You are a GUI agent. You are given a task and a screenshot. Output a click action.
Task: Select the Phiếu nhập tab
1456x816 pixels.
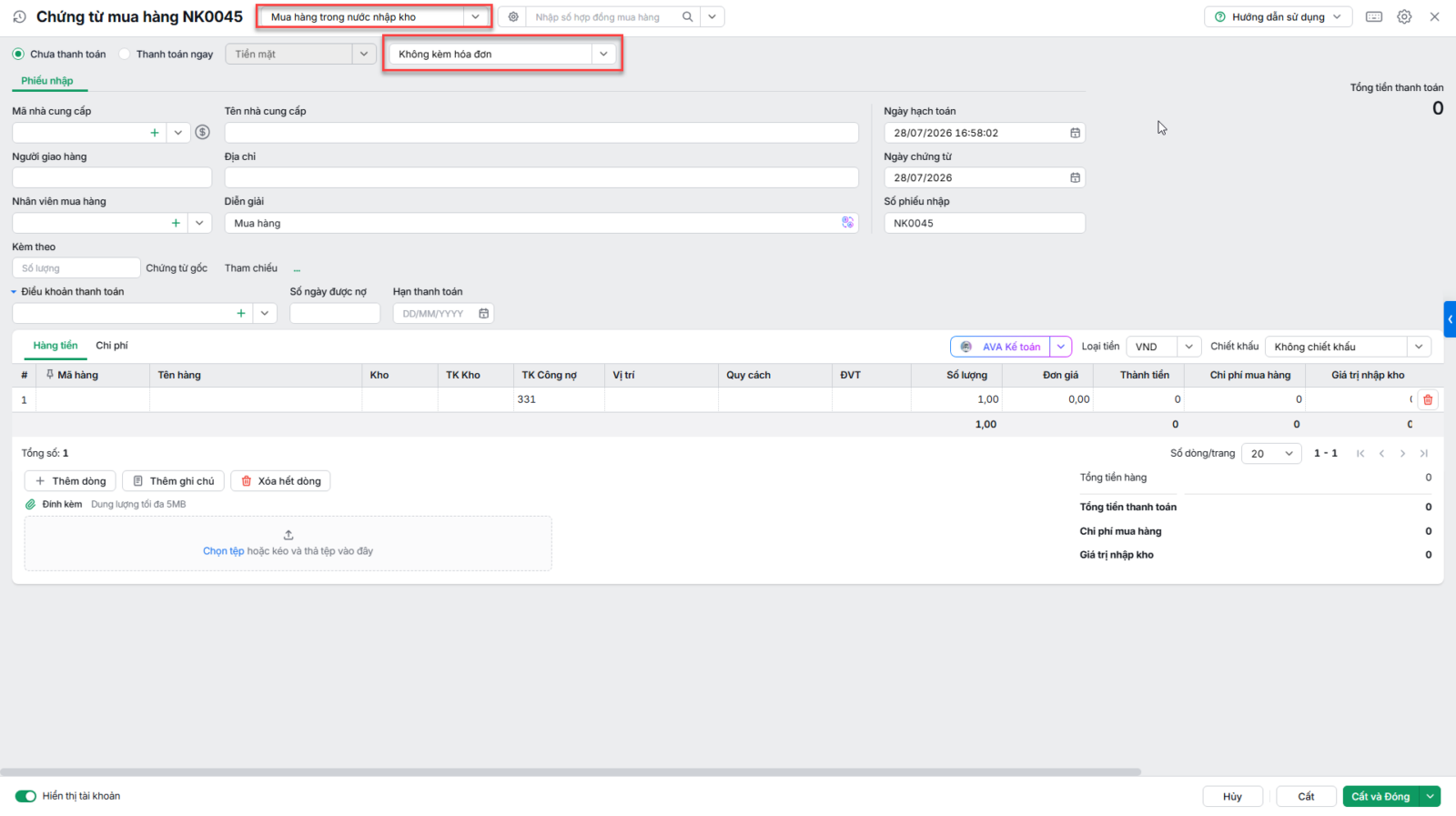[x=47, y=81]
